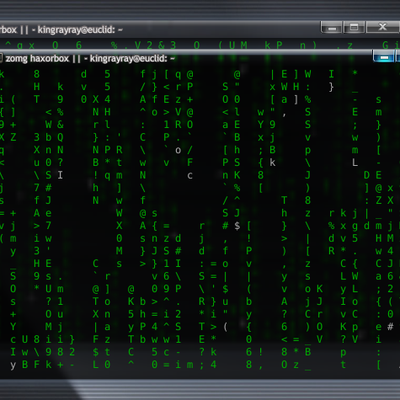Click the white 'L' character in the matrix
This screenshot has height=400, width=400.
click(355, 163)
